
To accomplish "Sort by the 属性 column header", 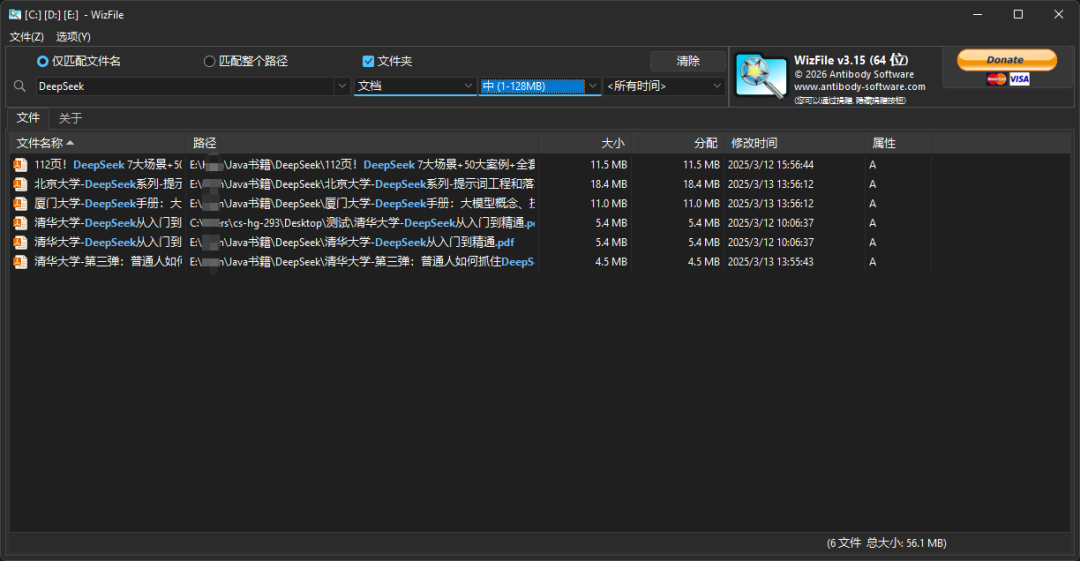I will [x=899, y=143].
